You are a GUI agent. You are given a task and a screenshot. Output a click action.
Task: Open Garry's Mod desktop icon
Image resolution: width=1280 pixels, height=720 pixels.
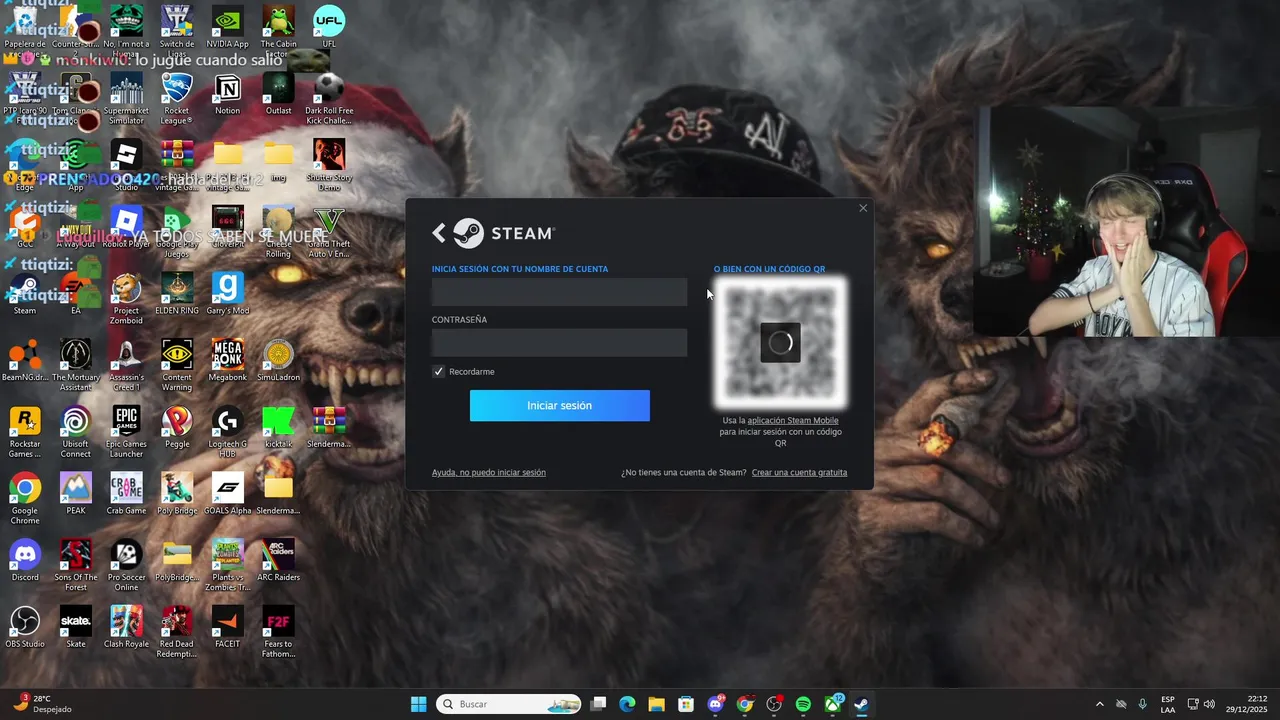(227, 294)
